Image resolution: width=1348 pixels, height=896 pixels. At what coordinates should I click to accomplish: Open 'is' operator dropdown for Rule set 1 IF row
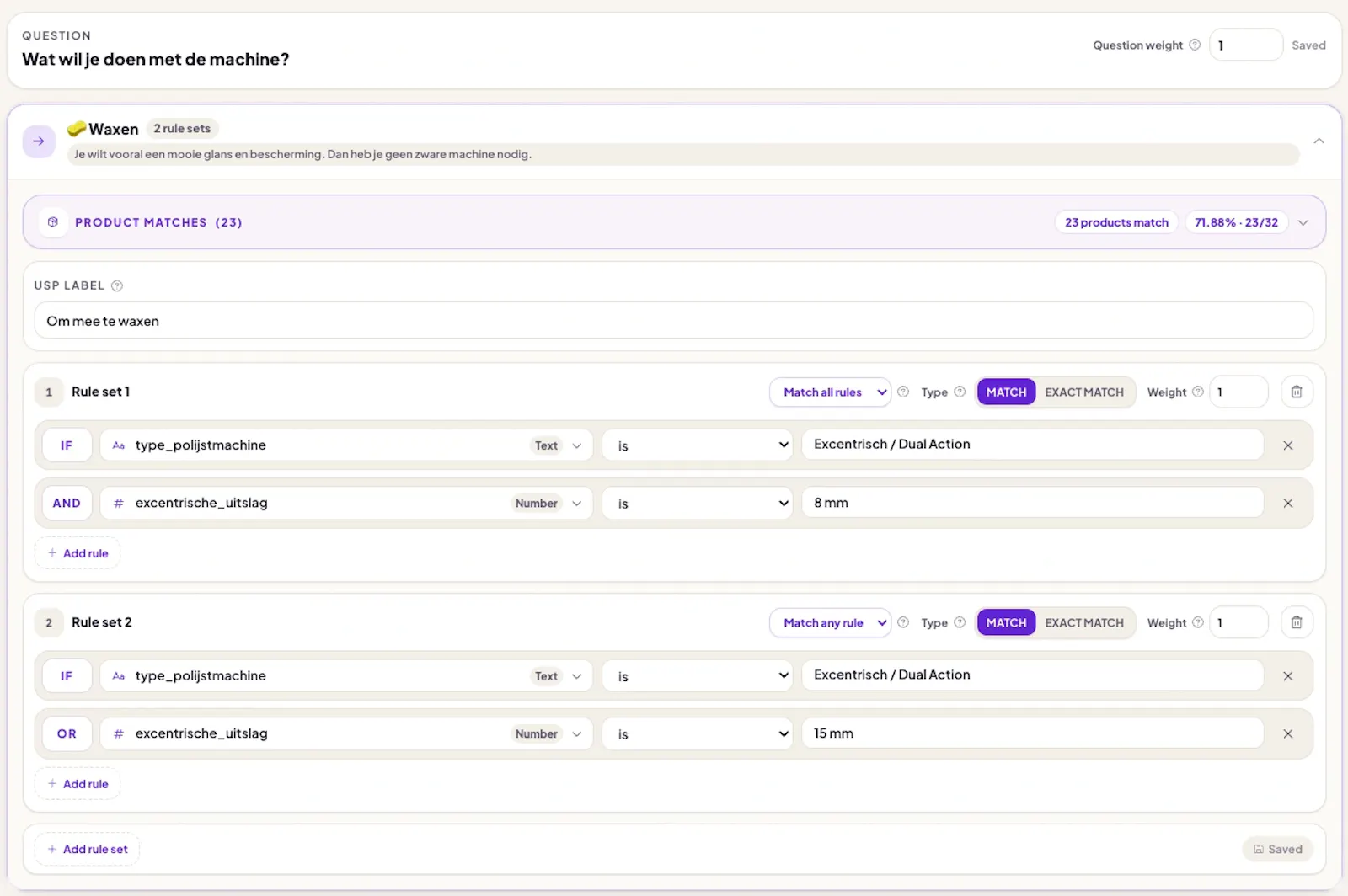coord(697,445)
